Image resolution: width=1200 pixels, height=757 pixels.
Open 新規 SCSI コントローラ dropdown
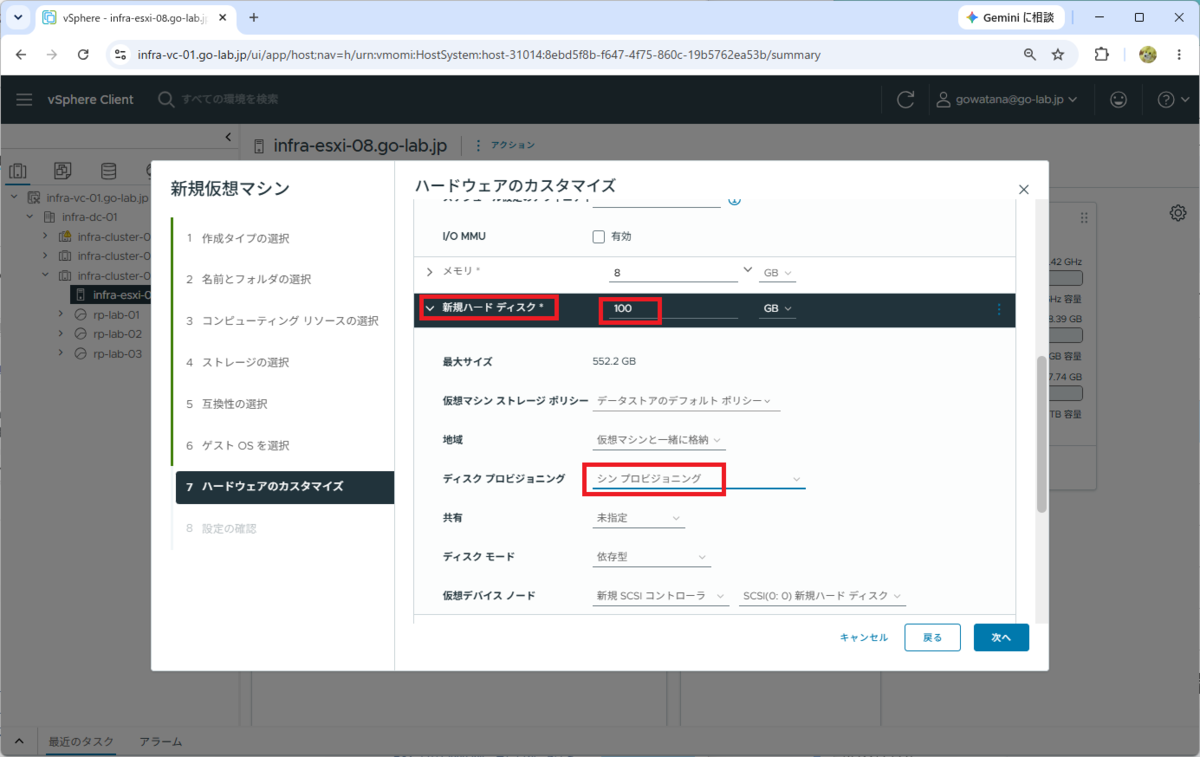click(660, 595)
